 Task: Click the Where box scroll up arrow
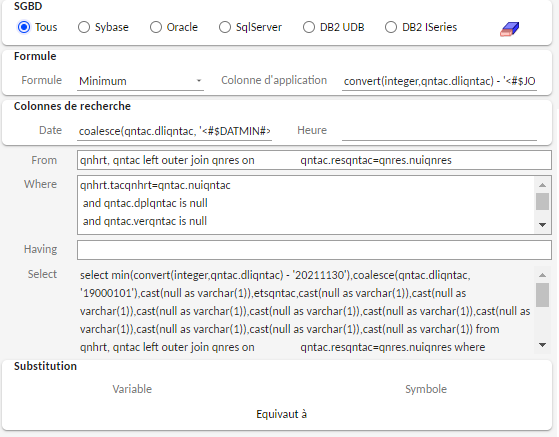point(542,185)
